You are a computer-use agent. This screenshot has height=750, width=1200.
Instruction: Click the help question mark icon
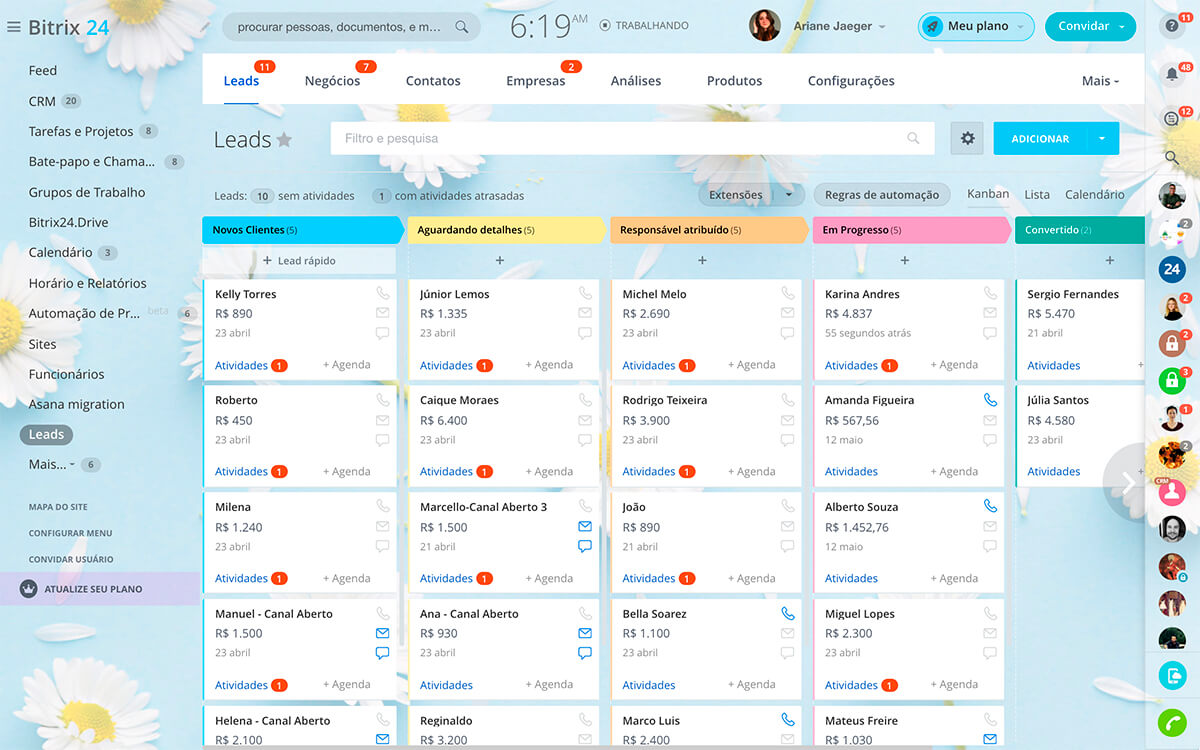click(x=1172, y=27)
